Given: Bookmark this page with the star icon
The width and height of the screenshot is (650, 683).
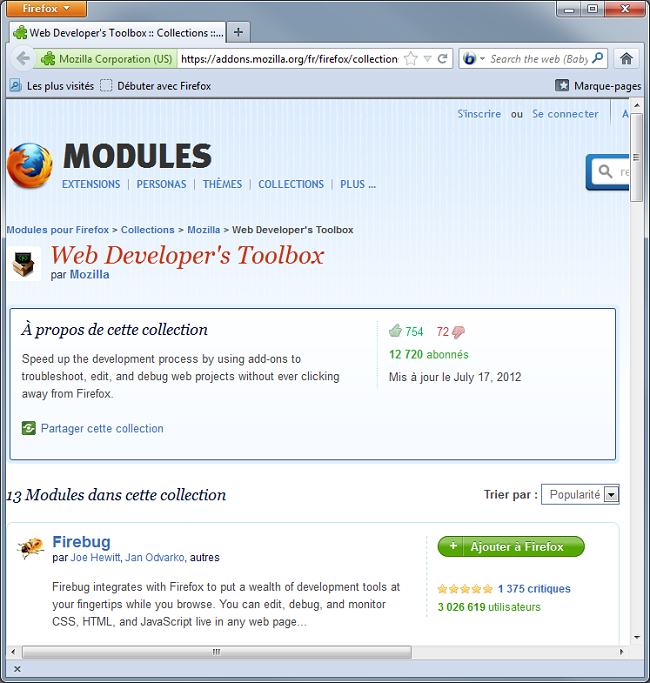Looking at the screenshot, I should [410, 59].
